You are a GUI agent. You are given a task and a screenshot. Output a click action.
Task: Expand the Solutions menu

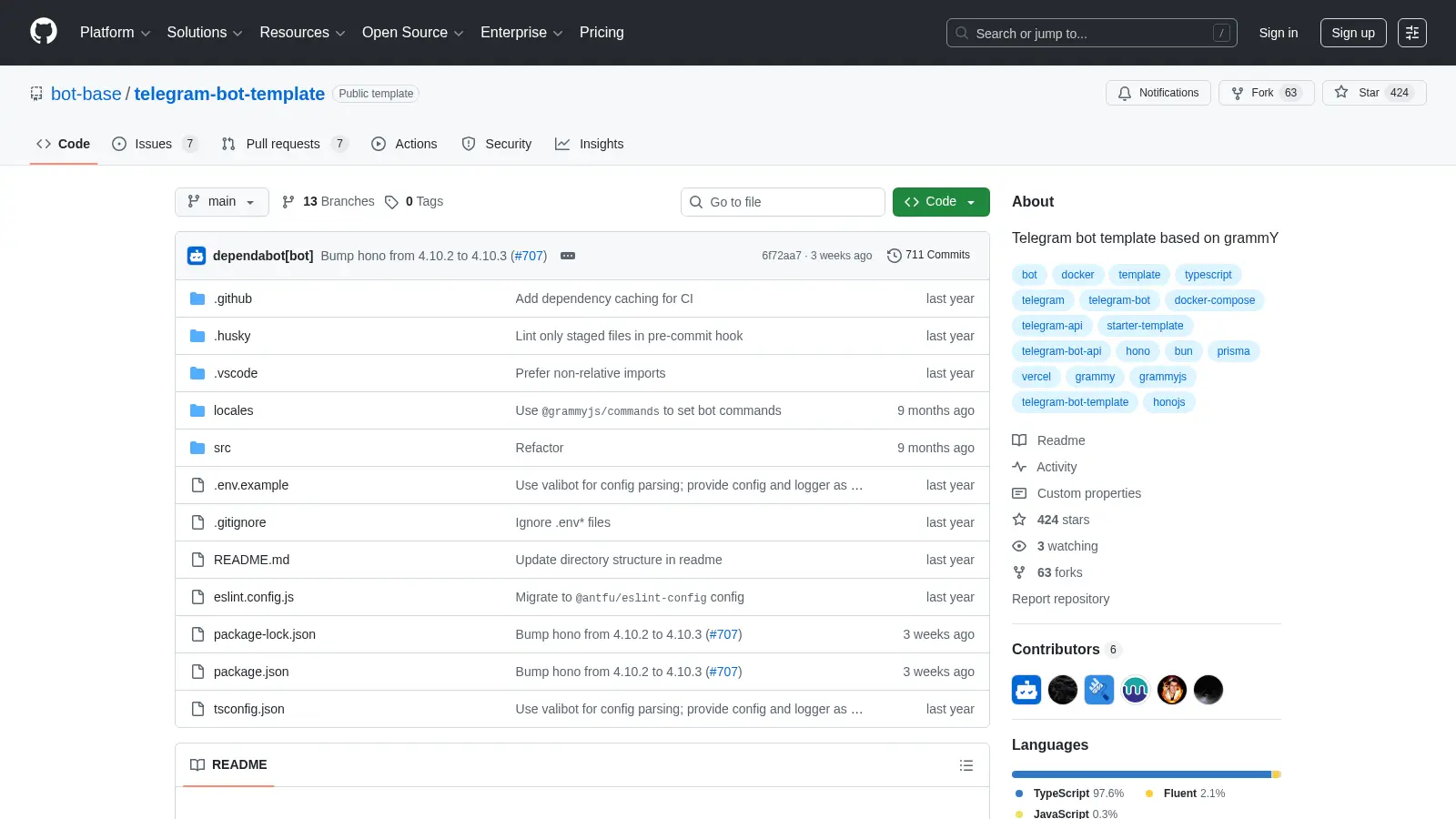(205, 33)
